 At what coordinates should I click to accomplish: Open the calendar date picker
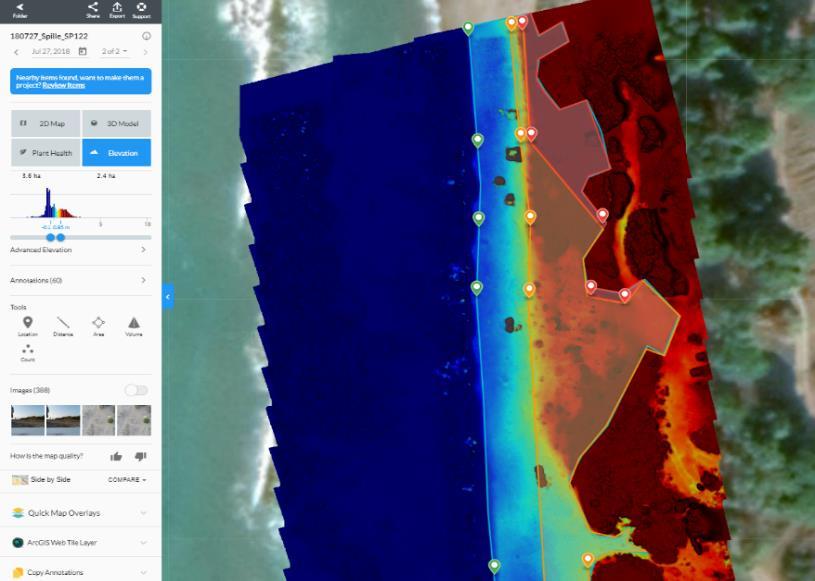pos(83,51)
